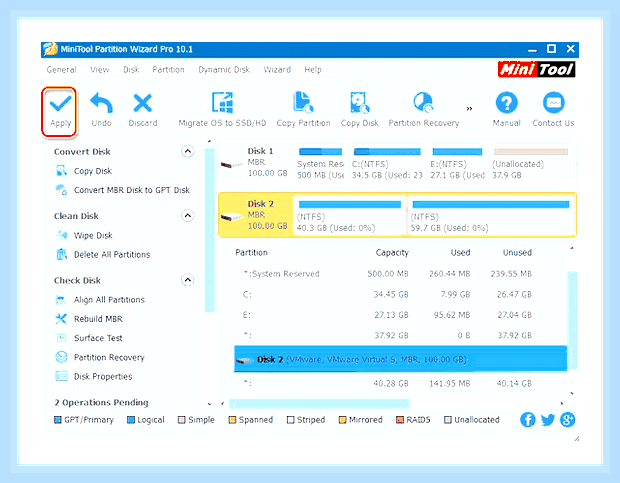Click the Contact Us icon
Screen dimensions: 620x483
[553, 110]
